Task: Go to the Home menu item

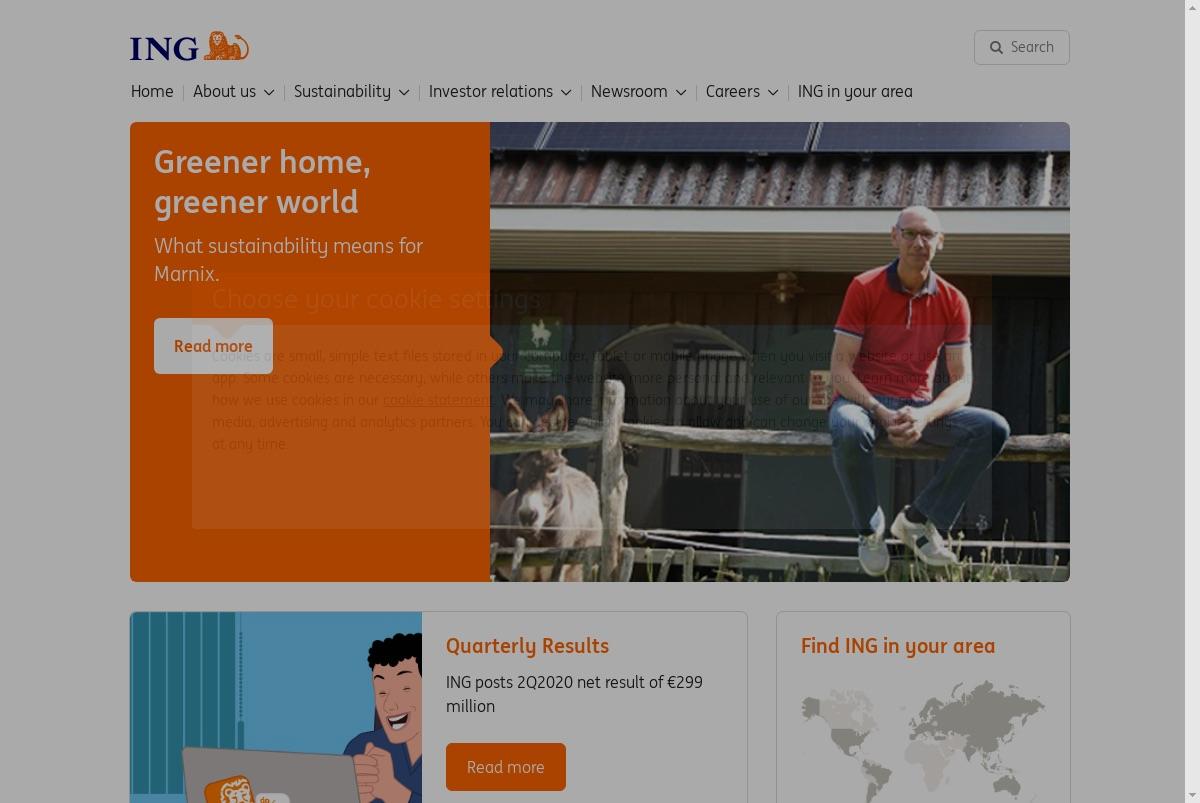Action: point(152,91)
